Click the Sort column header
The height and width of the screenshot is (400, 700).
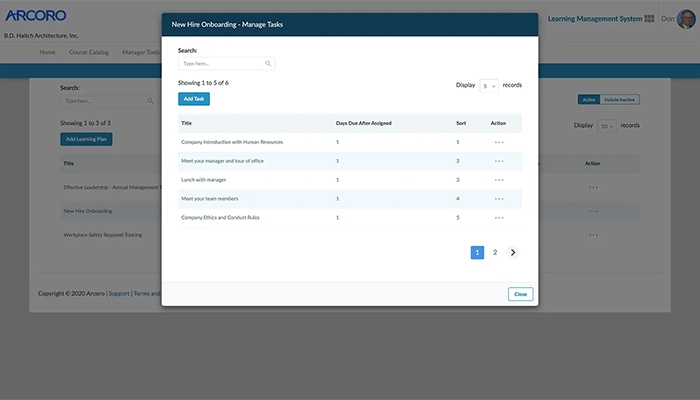coord(461,123)
